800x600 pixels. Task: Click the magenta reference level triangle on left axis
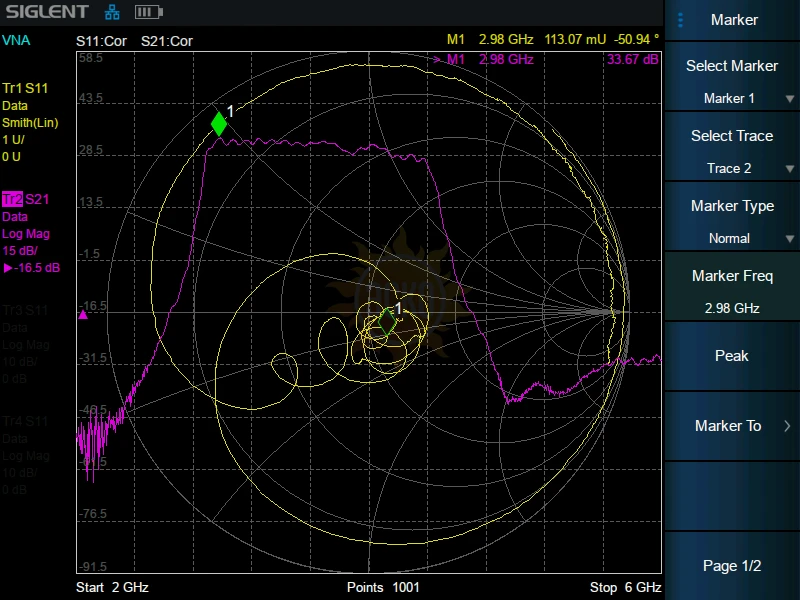click(83, 315)
